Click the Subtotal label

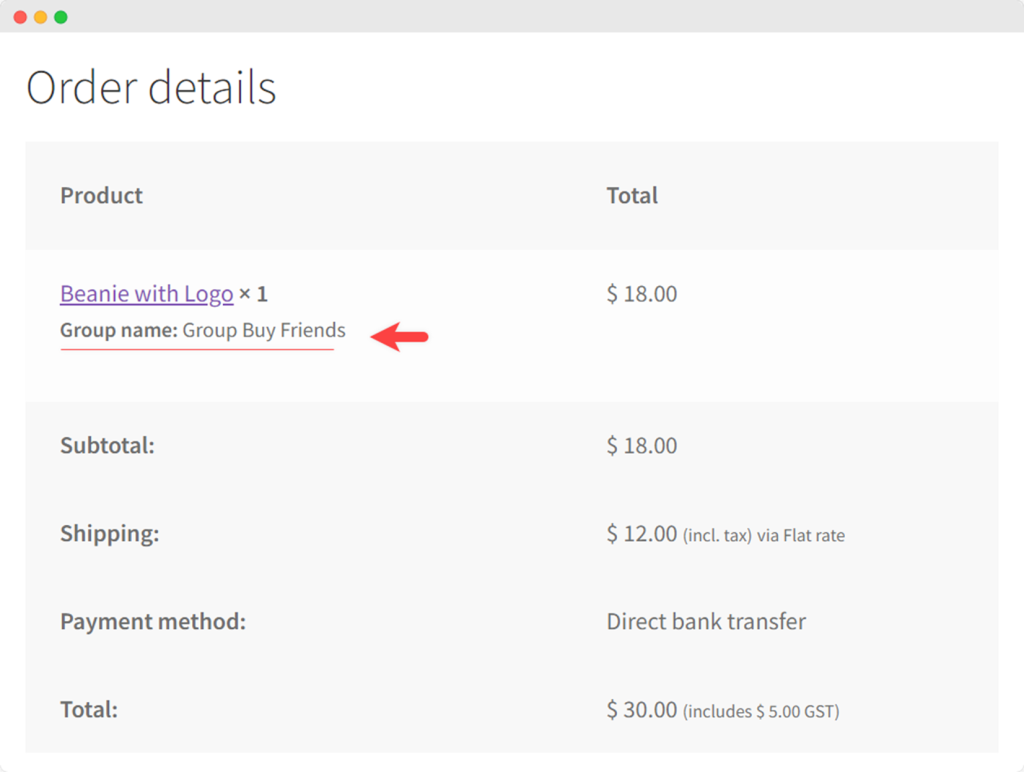pos(107,446)
